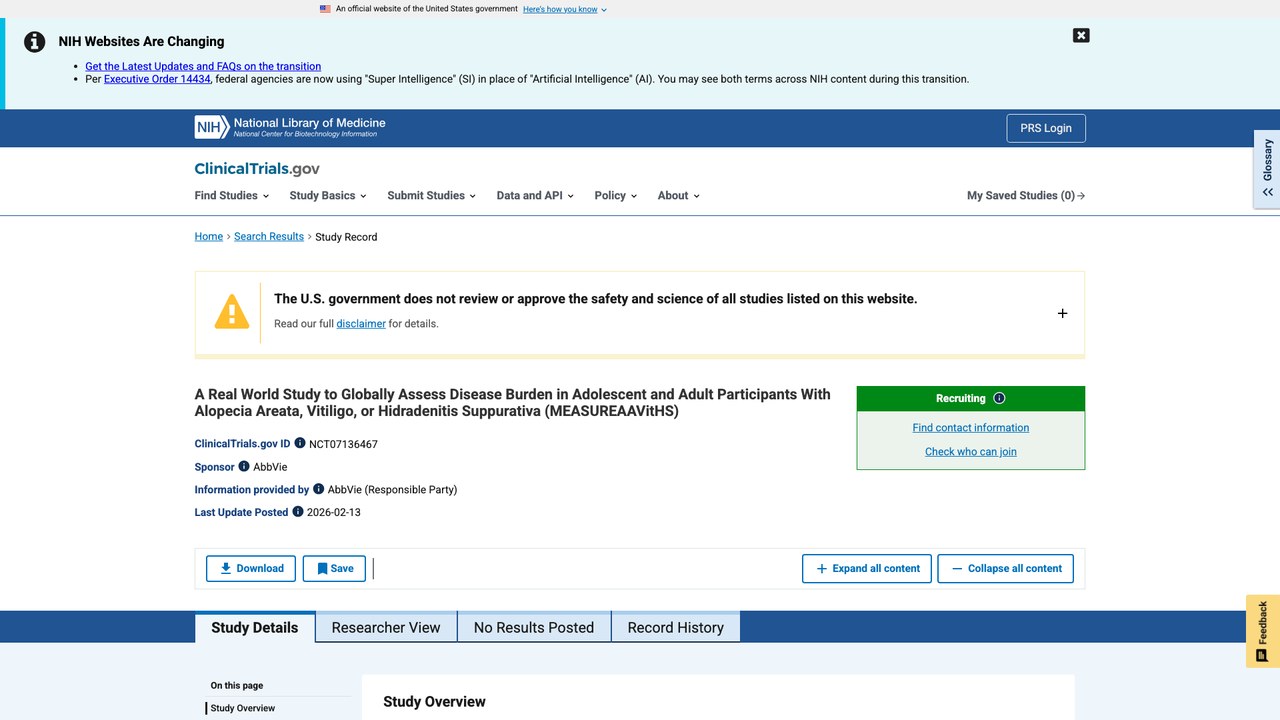Open the Data and API dropdown

pyautogui.click(x=535, y=195)
